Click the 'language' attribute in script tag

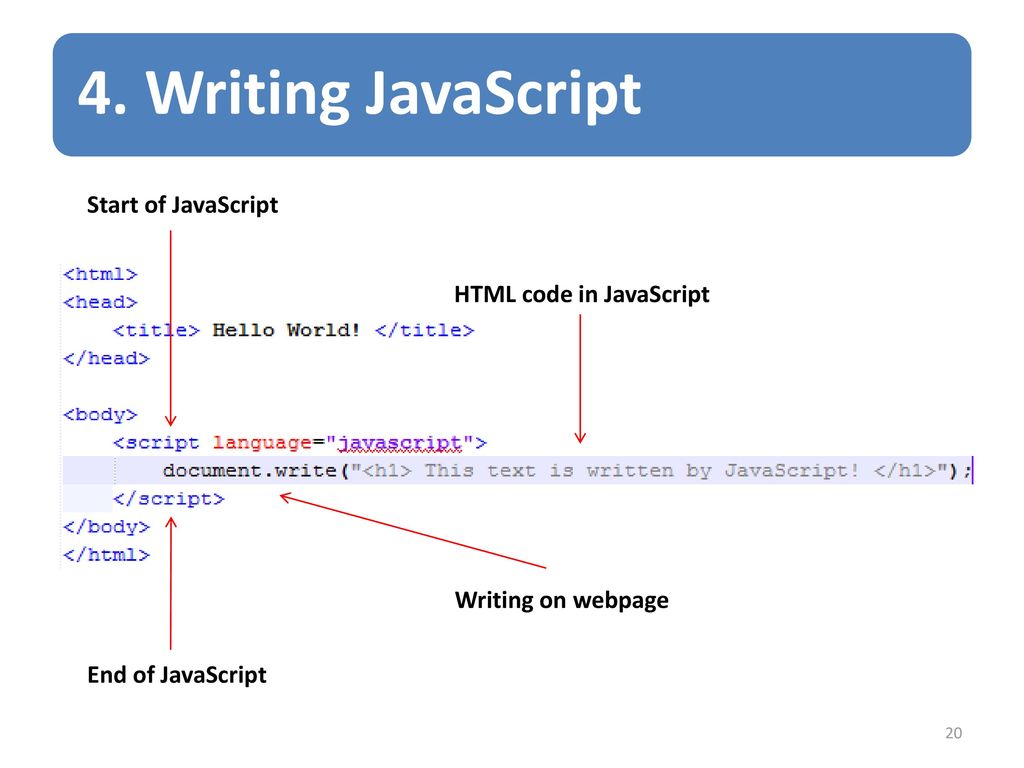(262, 443)
